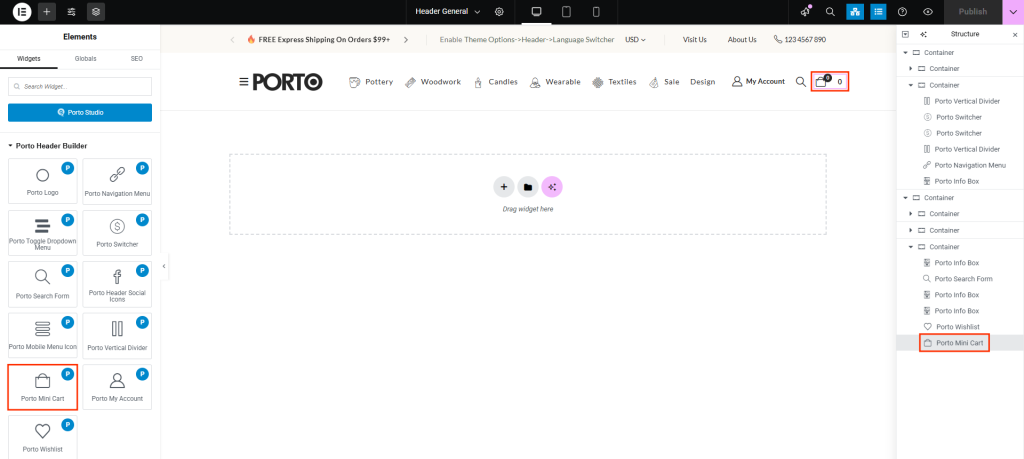Select the Porto Wishlist widget
Viewport: 1024px width, 459px height.
[42, 437]
